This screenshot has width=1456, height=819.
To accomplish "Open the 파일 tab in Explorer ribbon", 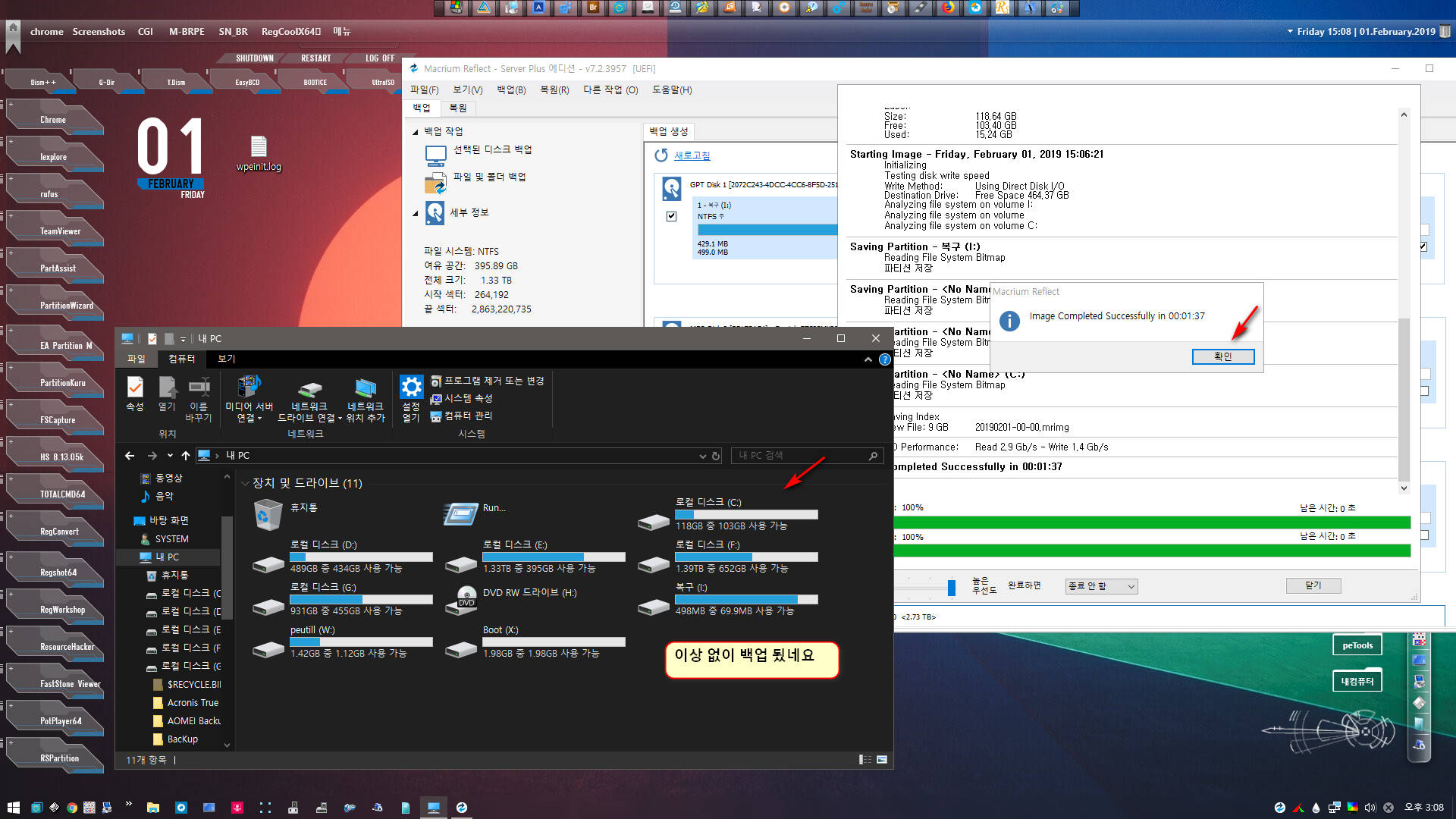I will coord(136,359).
